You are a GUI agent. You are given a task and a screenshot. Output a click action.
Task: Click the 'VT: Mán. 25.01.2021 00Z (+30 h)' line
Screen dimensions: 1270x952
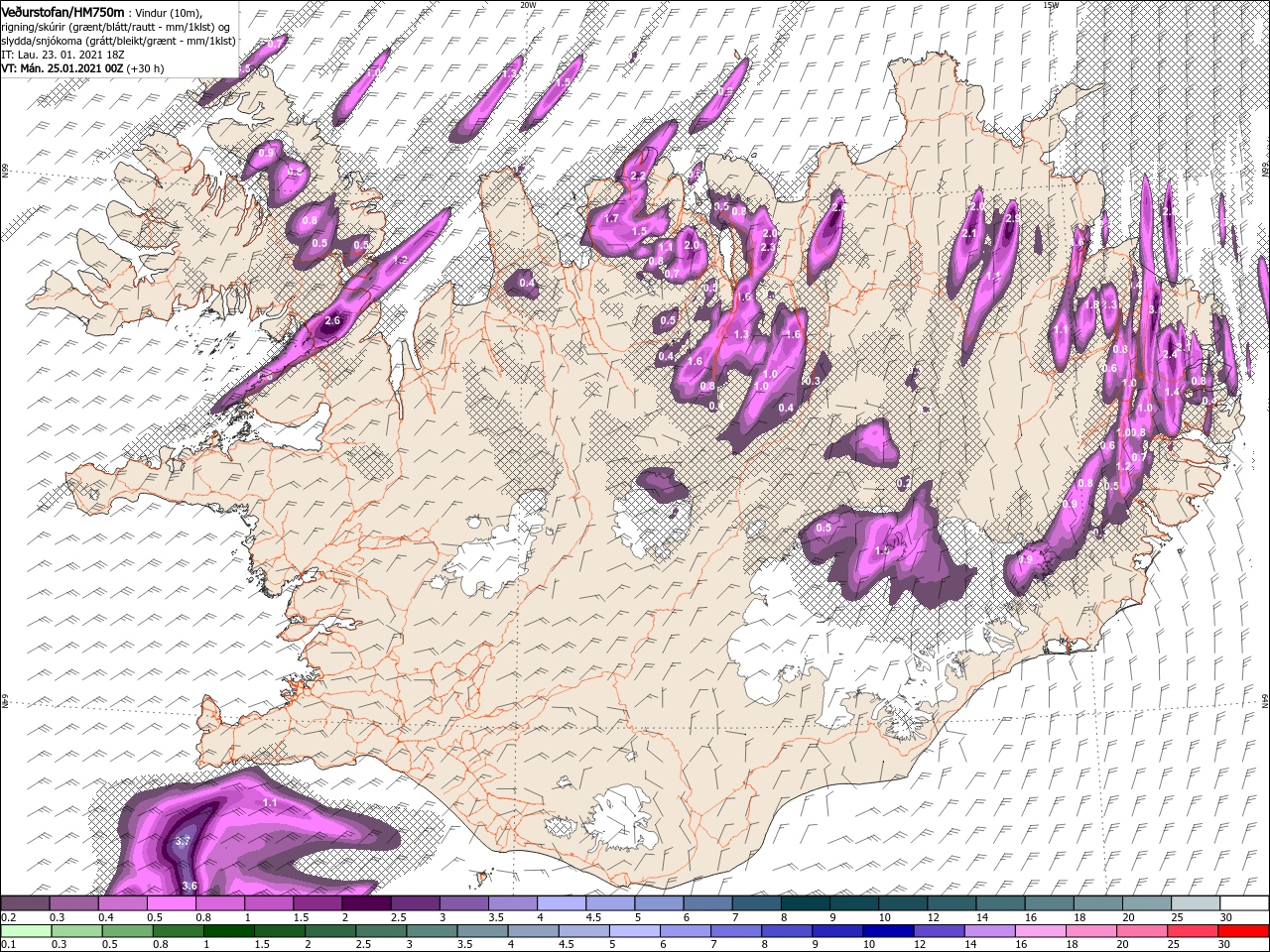click(x=82, y=68)
